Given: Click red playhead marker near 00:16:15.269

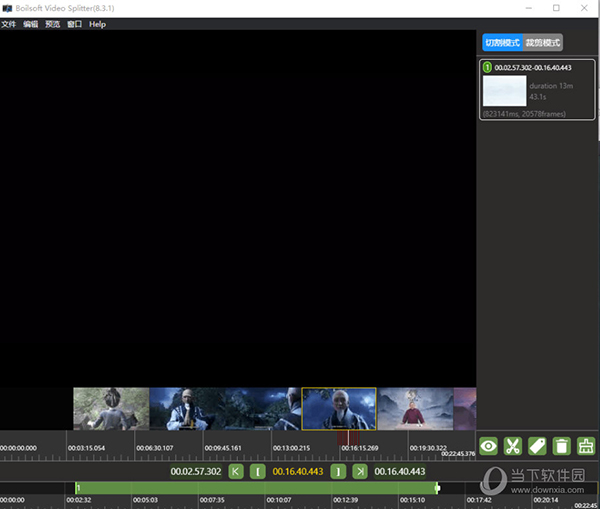Looking at the screenshot, I should pyautogui.click(x=348, y=437).
